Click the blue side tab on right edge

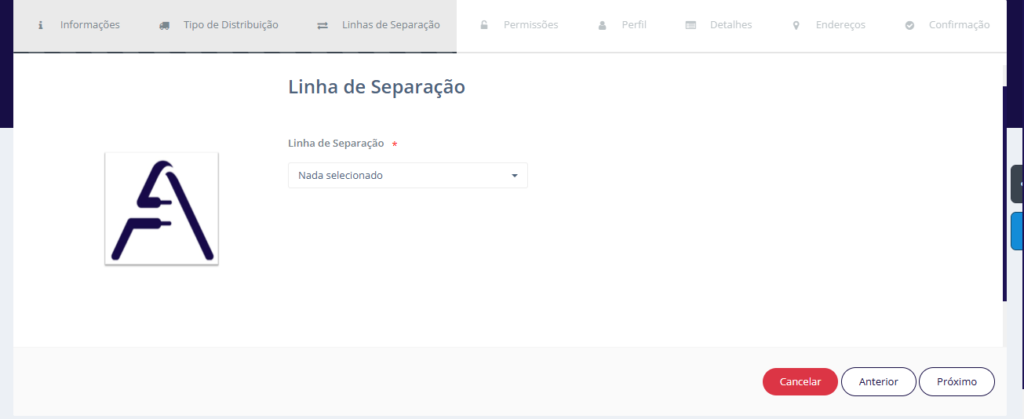coord(1017,230)
